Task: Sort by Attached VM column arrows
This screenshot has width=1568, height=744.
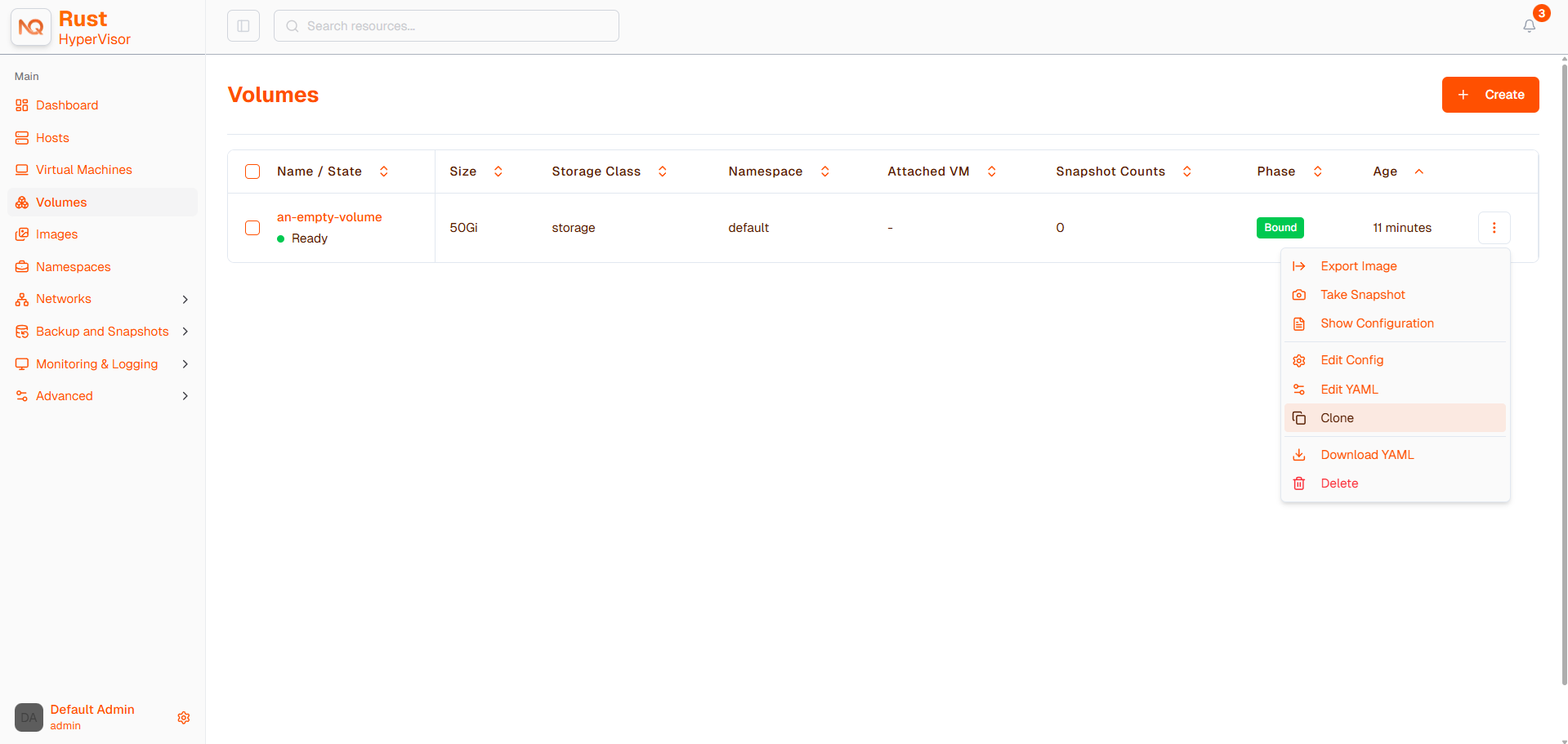Action: [992, 172]
